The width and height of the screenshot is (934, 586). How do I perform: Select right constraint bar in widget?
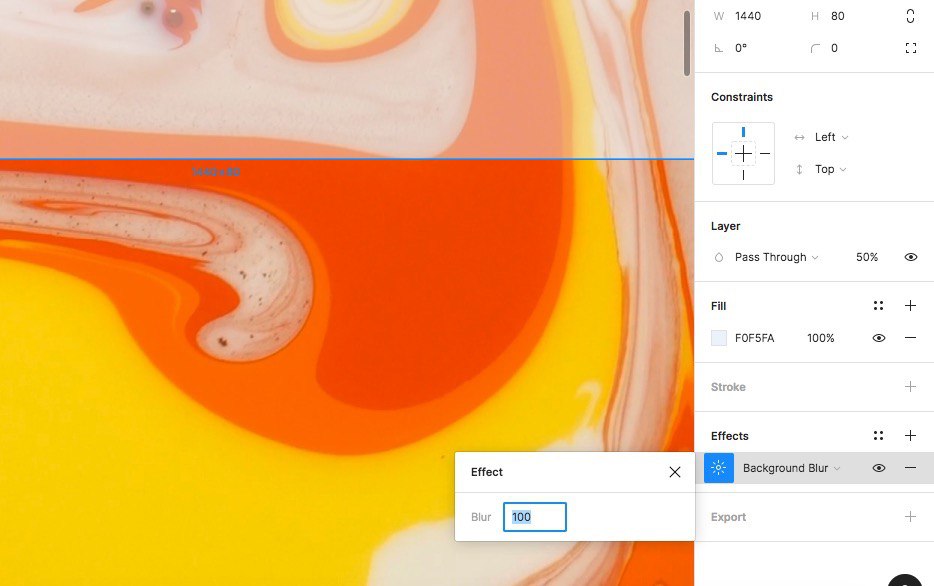tap(765, 154)
